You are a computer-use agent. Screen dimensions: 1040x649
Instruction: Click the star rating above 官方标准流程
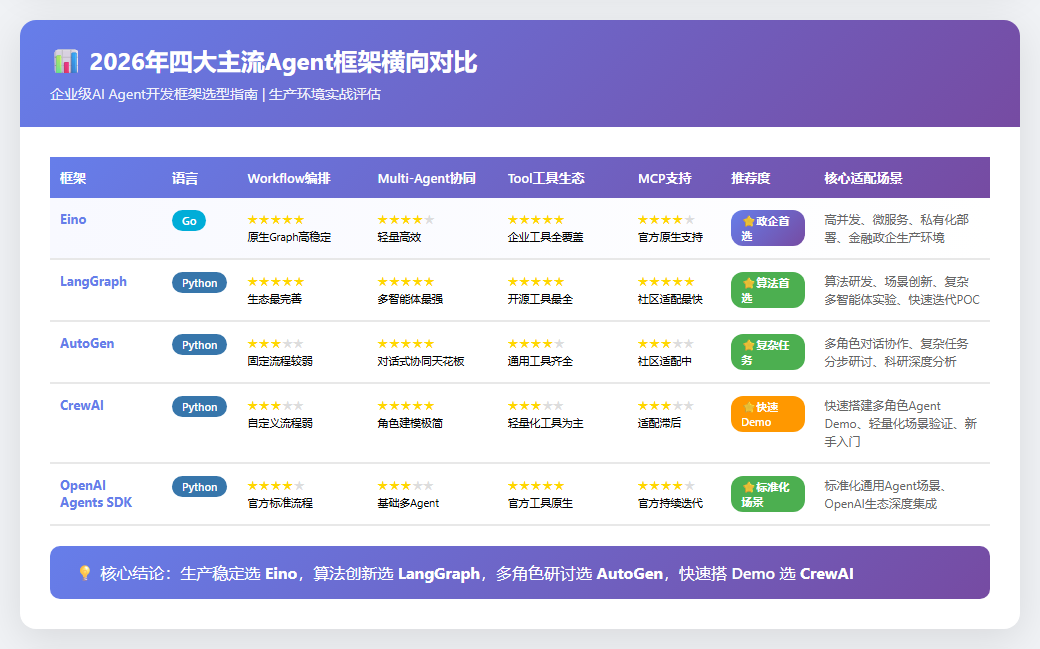click(276, 486)
